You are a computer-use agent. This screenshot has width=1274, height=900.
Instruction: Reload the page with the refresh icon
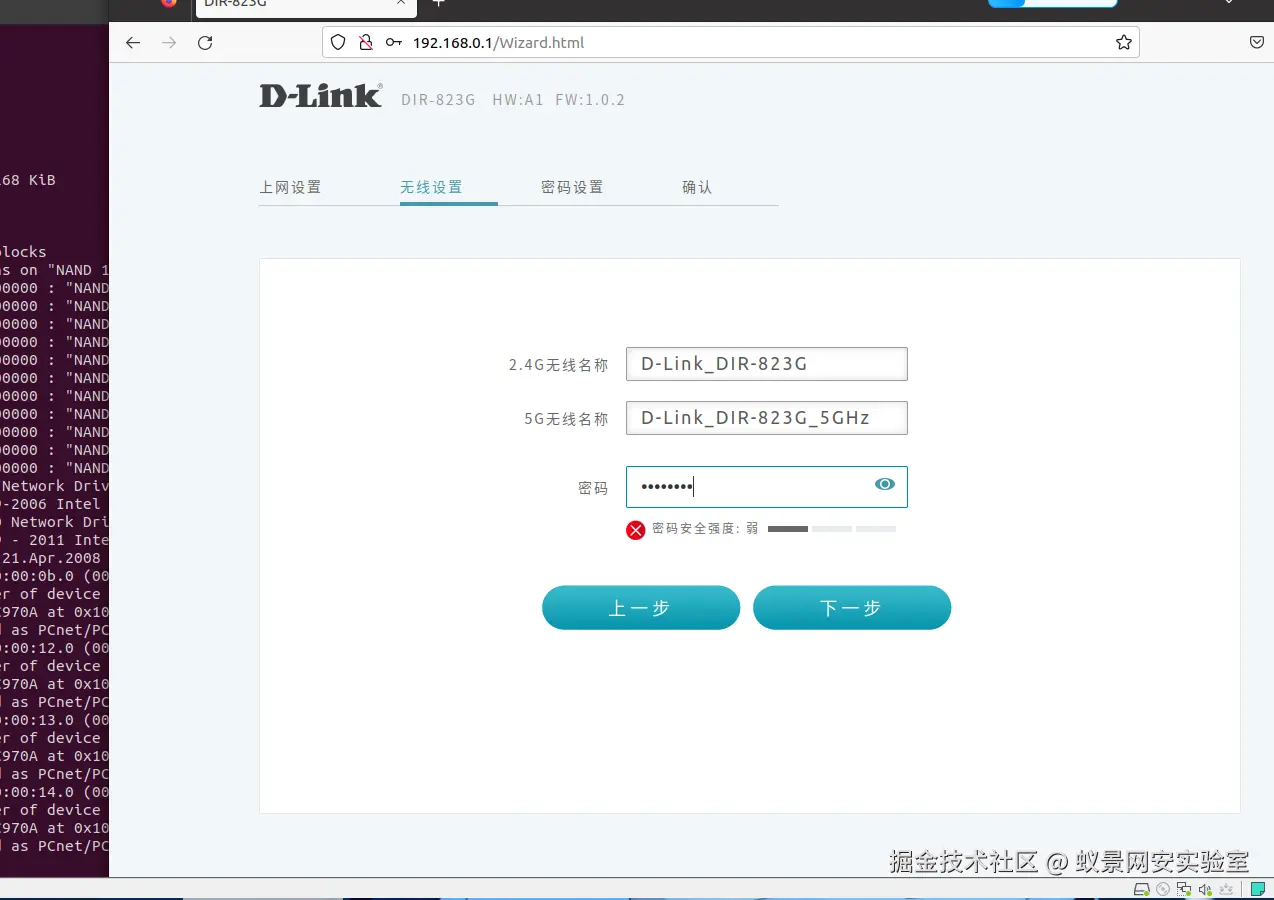pyautogui.click(x=205, y=43)
